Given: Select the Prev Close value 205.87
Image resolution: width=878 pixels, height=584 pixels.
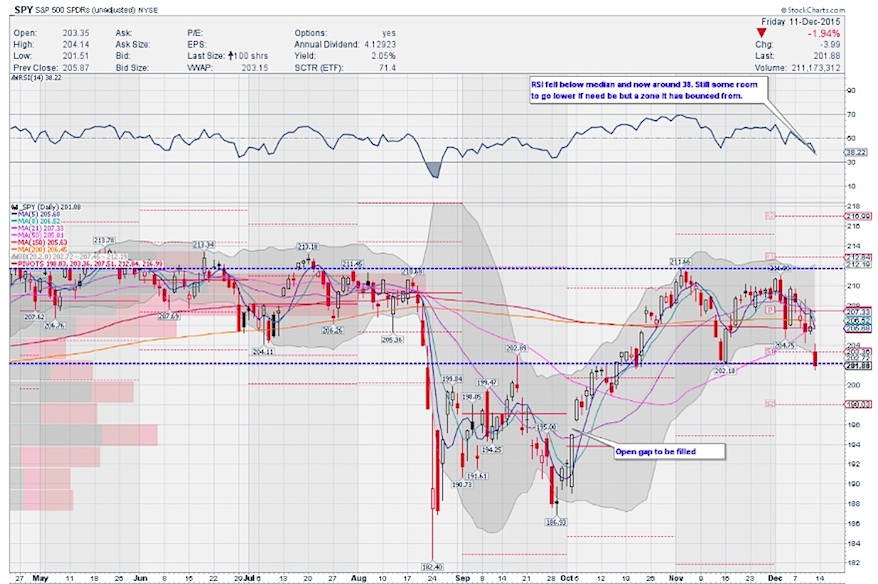Looking at the screenshot, I should [76, 68].
